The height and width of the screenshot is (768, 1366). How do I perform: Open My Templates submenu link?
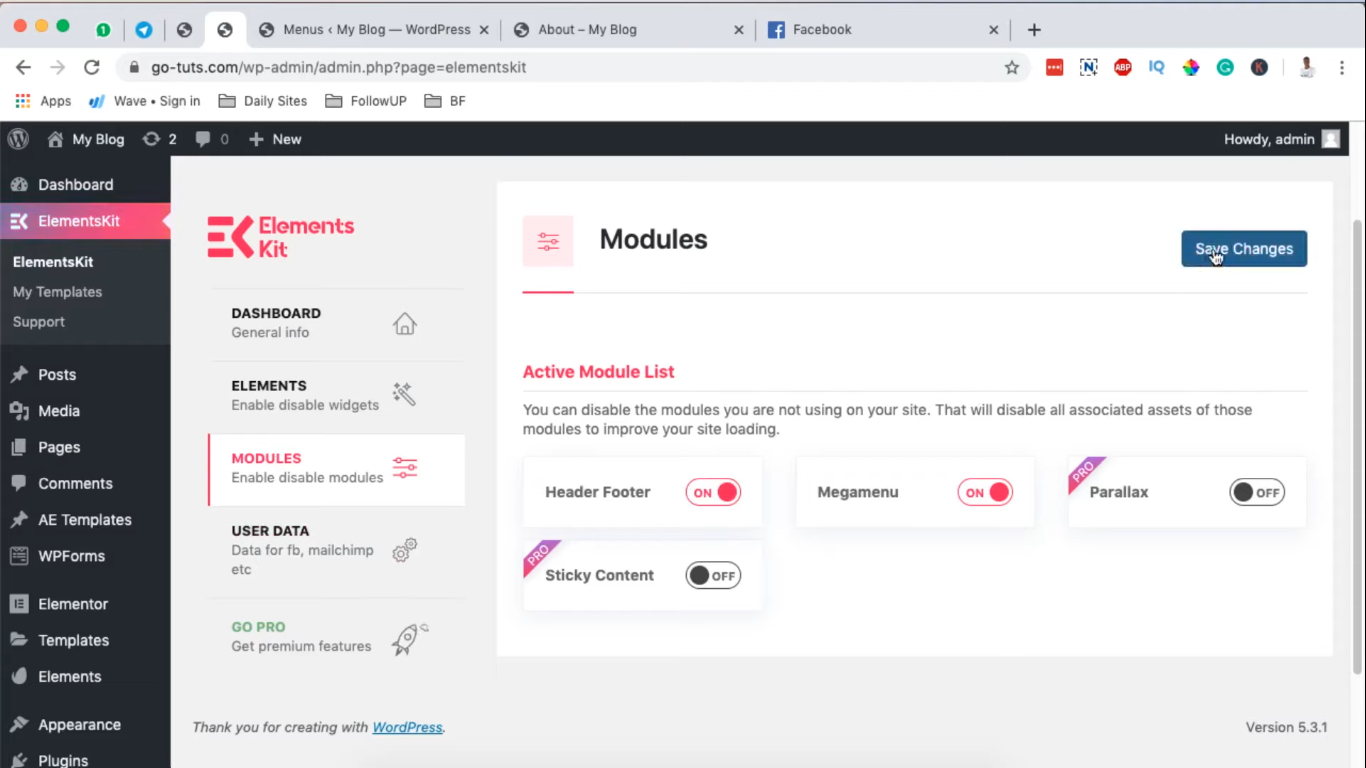57,292
